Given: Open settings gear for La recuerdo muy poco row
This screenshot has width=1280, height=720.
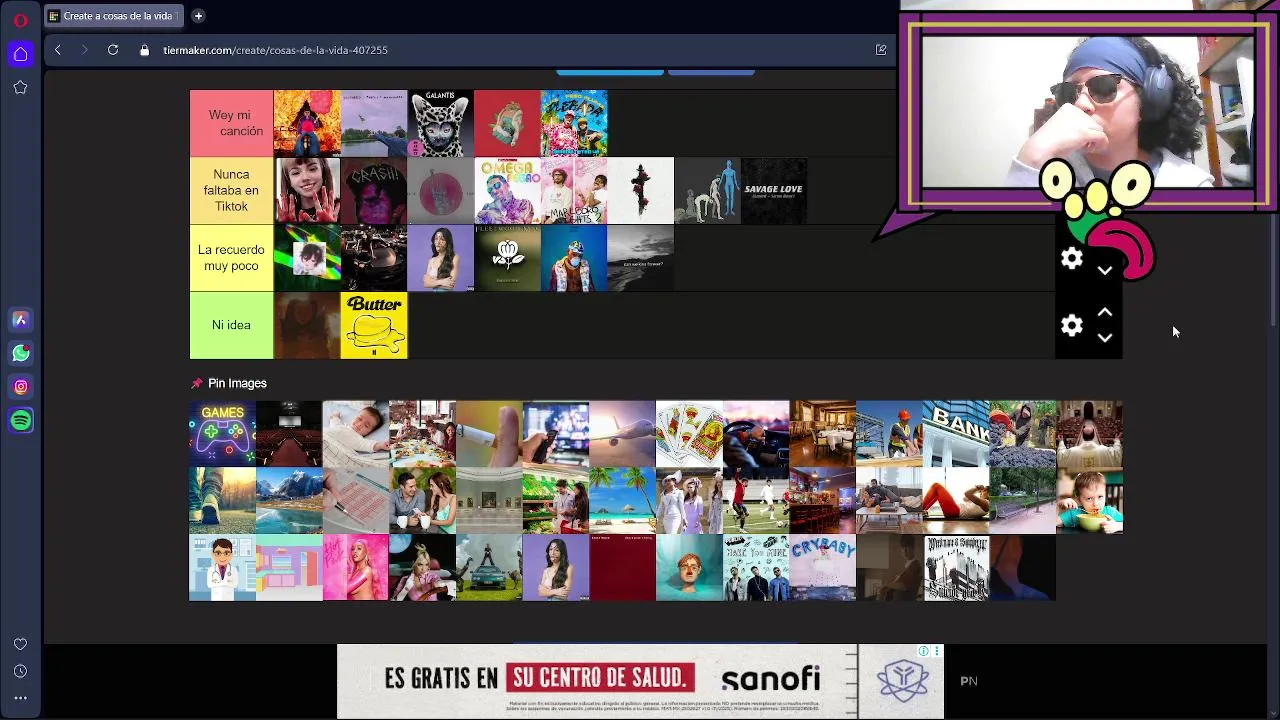Looking at the screenshot, I should 1072,259.
